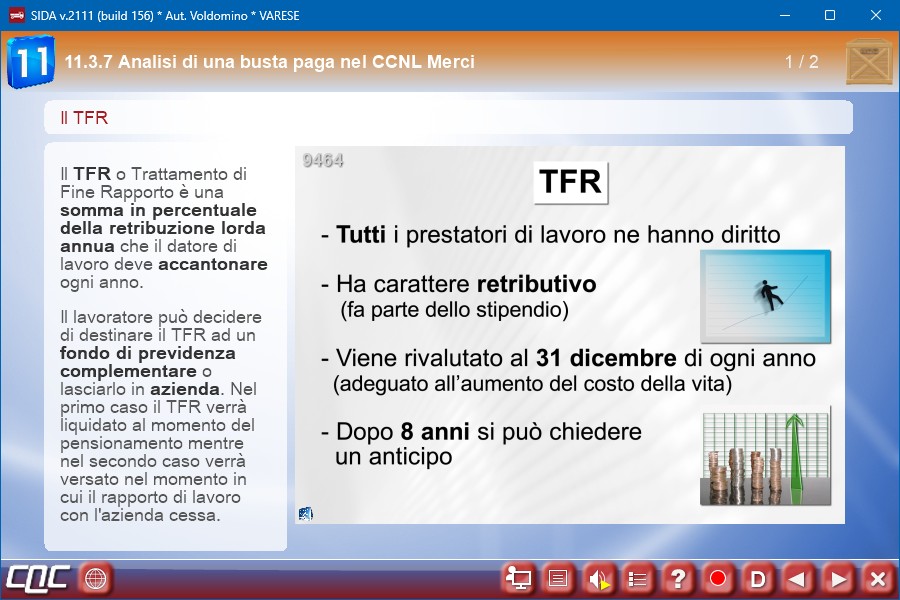Click the globe web icon

[x=96, y=578]
